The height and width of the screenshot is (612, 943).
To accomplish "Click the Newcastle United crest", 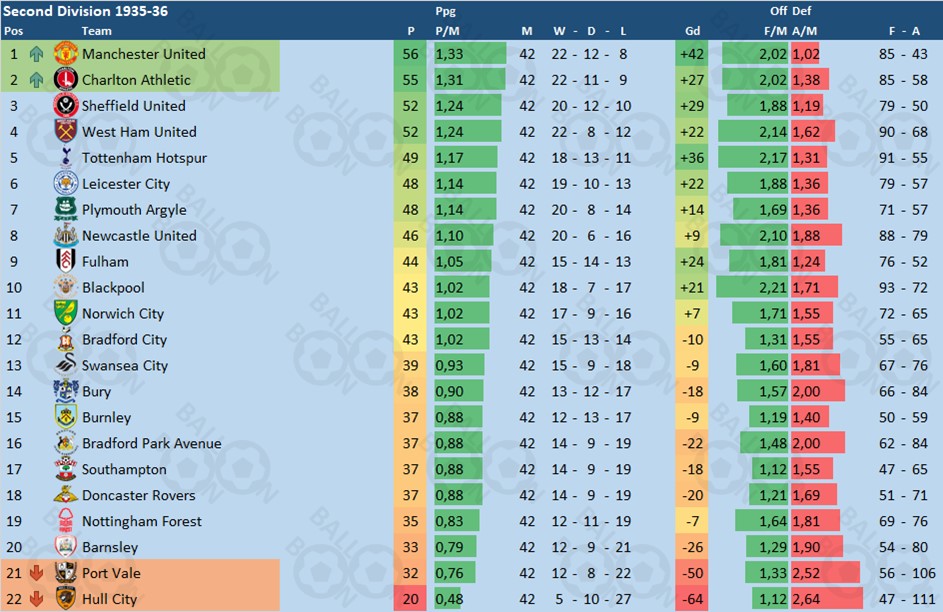I will pyautogui.click(x=66, y=234).
